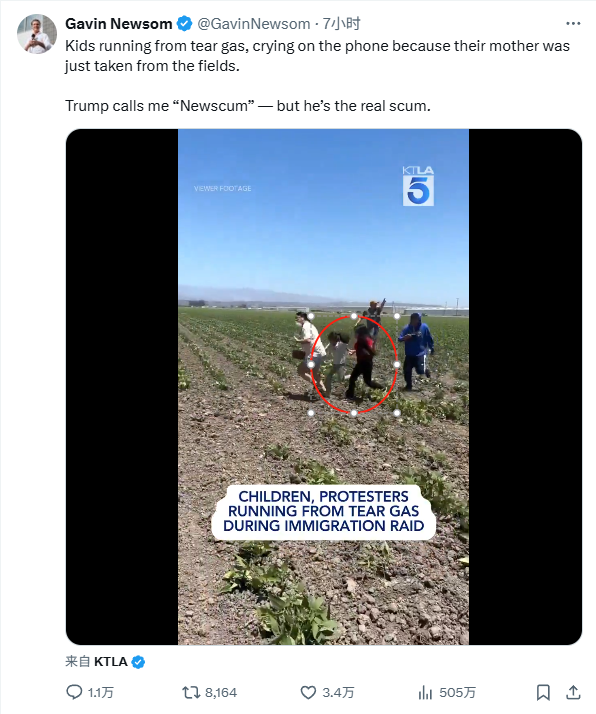
Task: Click the KTLA 5 logo in video
Action: 418,186
